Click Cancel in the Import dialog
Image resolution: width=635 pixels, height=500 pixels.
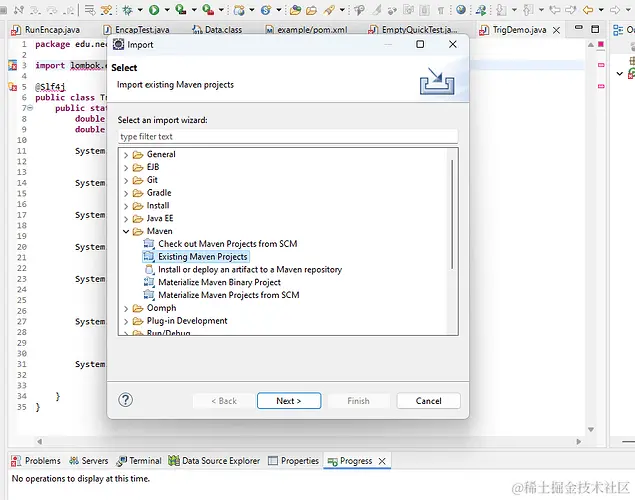tap(428, 401)
